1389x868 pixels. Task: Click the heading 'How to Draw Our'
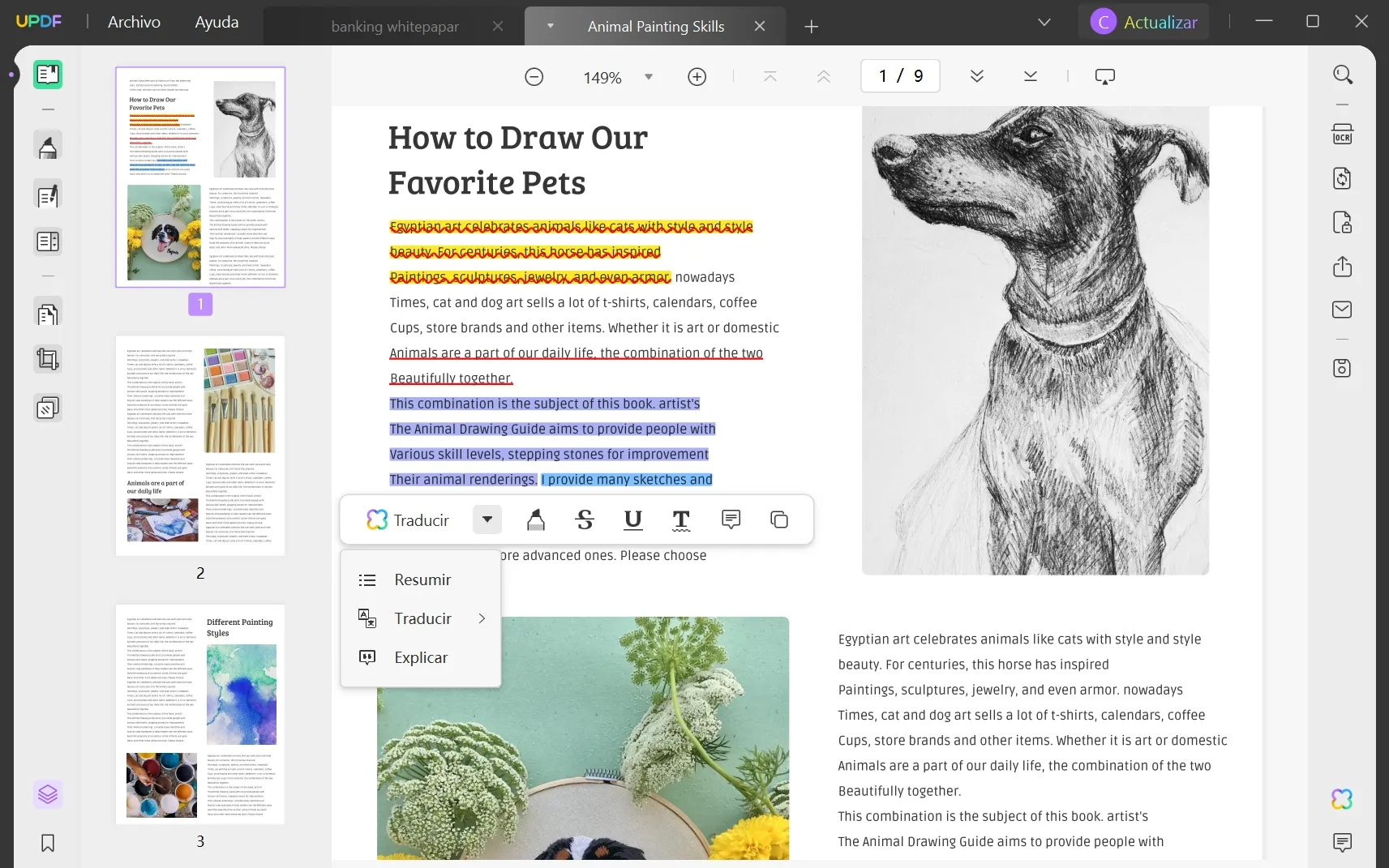point(517,138)
